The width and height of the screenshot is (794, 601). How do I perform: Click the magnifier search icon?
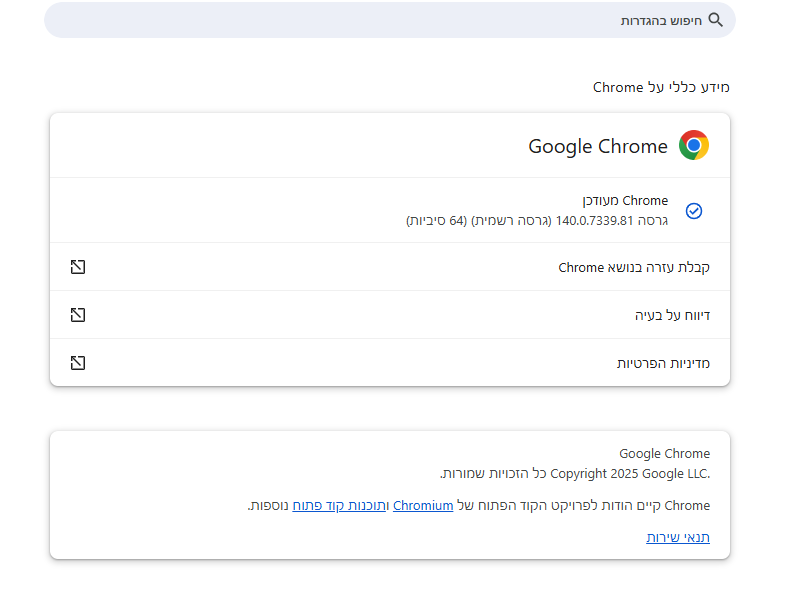click(x=715, y=20)
